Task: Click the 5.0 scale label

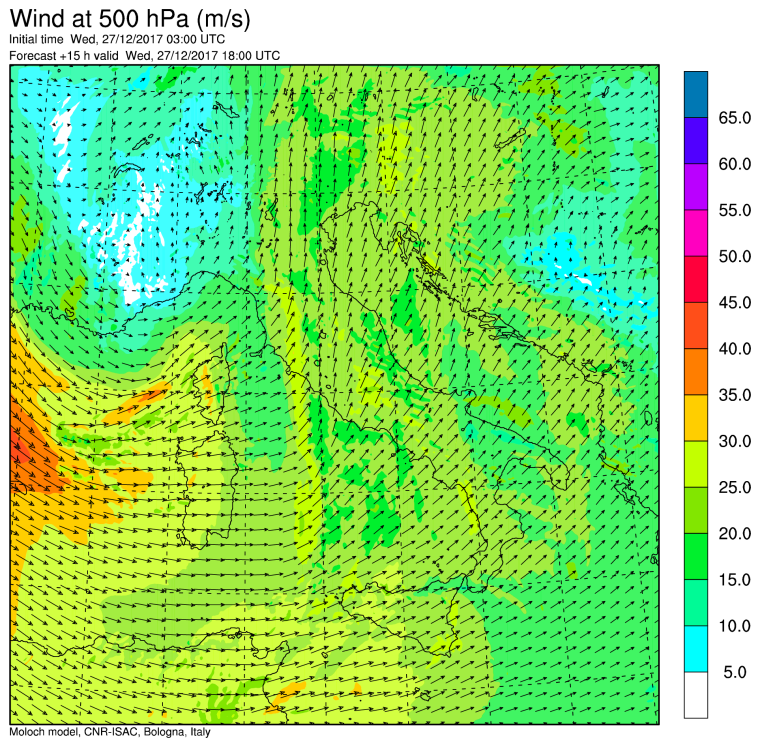Action: (x=735, y=672)
